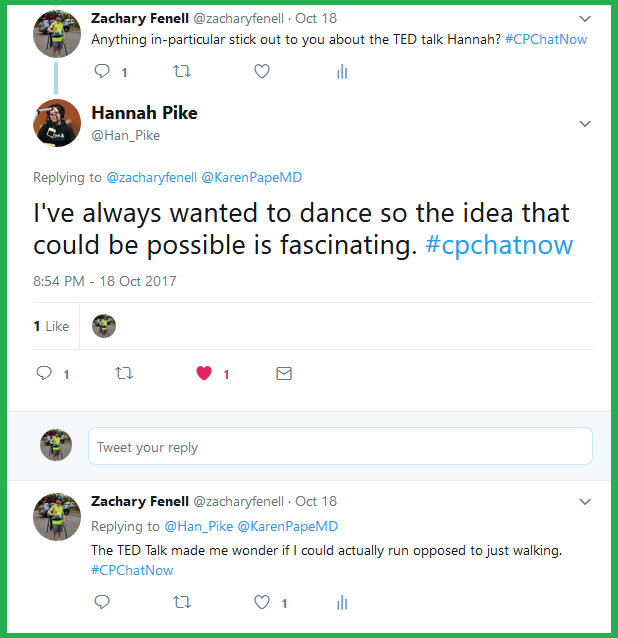Send Hannah's tweet via direct message
This screenshot has height=638, width=618.
(284, 373)
